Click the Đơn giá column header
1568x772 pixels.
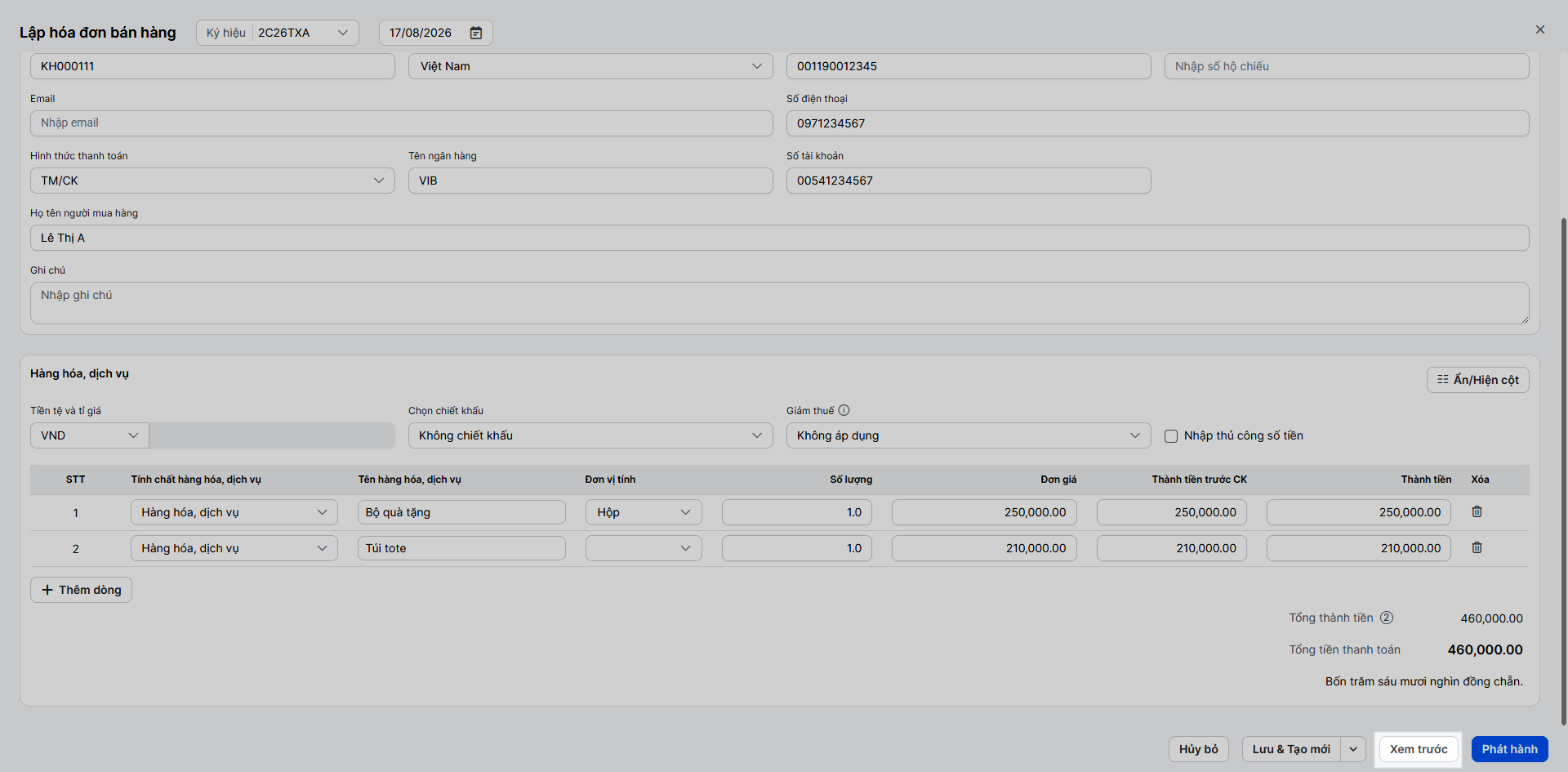1058,480
